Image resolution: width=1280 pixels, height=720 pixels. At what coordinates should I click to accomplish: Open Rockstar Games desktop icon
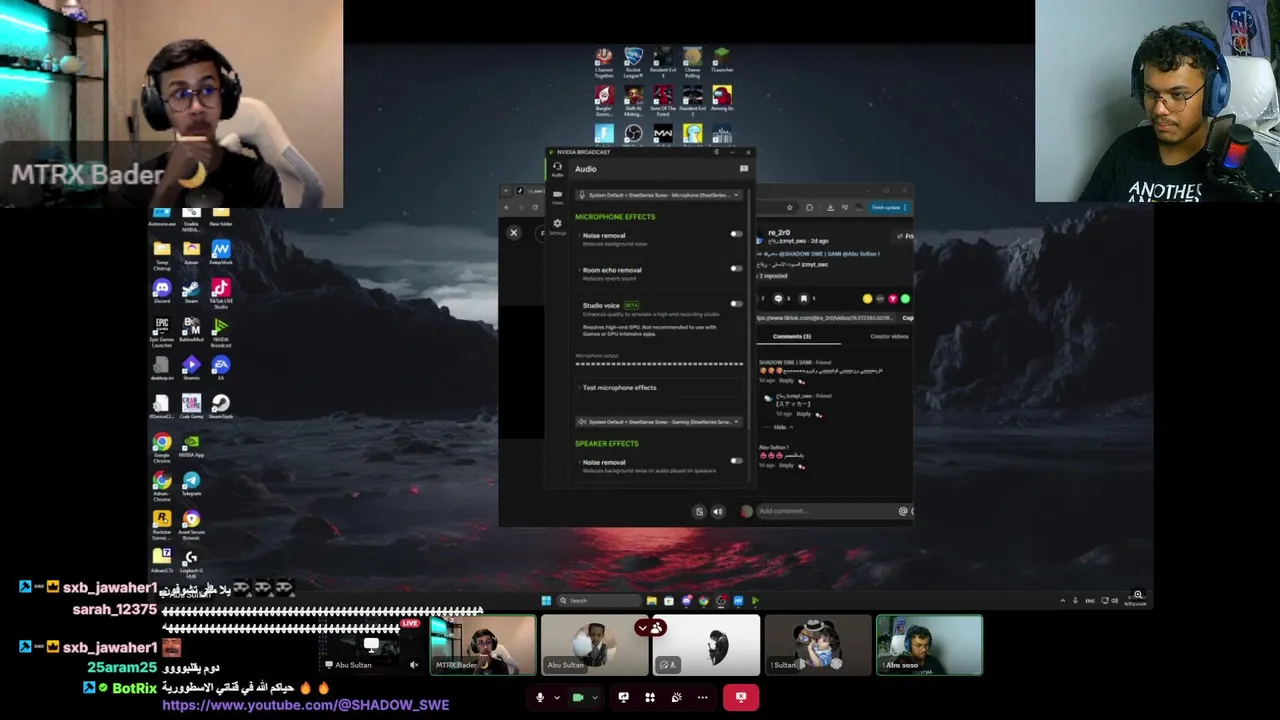click(162, 524)
